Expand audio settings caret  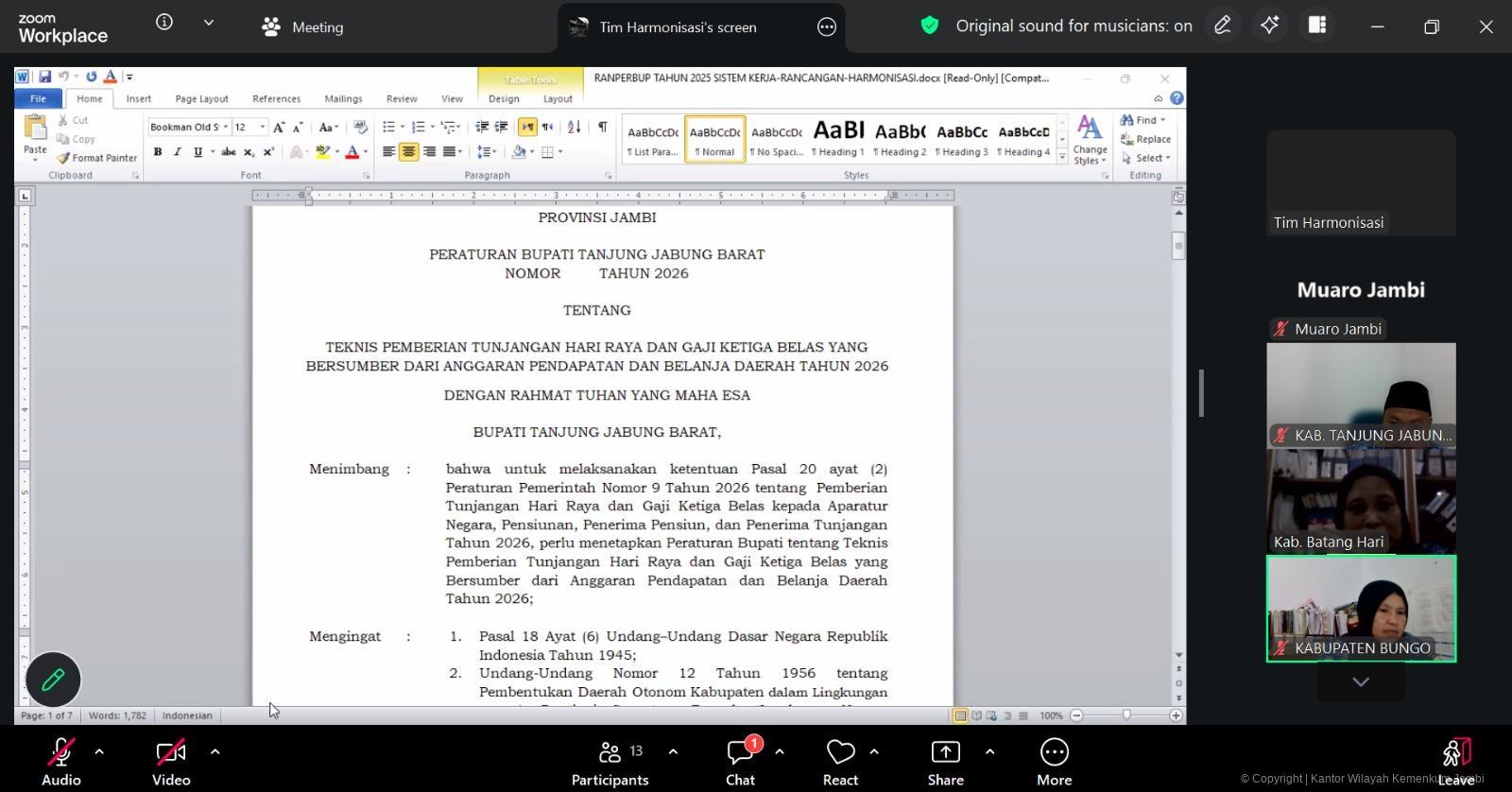coord(99,752)
